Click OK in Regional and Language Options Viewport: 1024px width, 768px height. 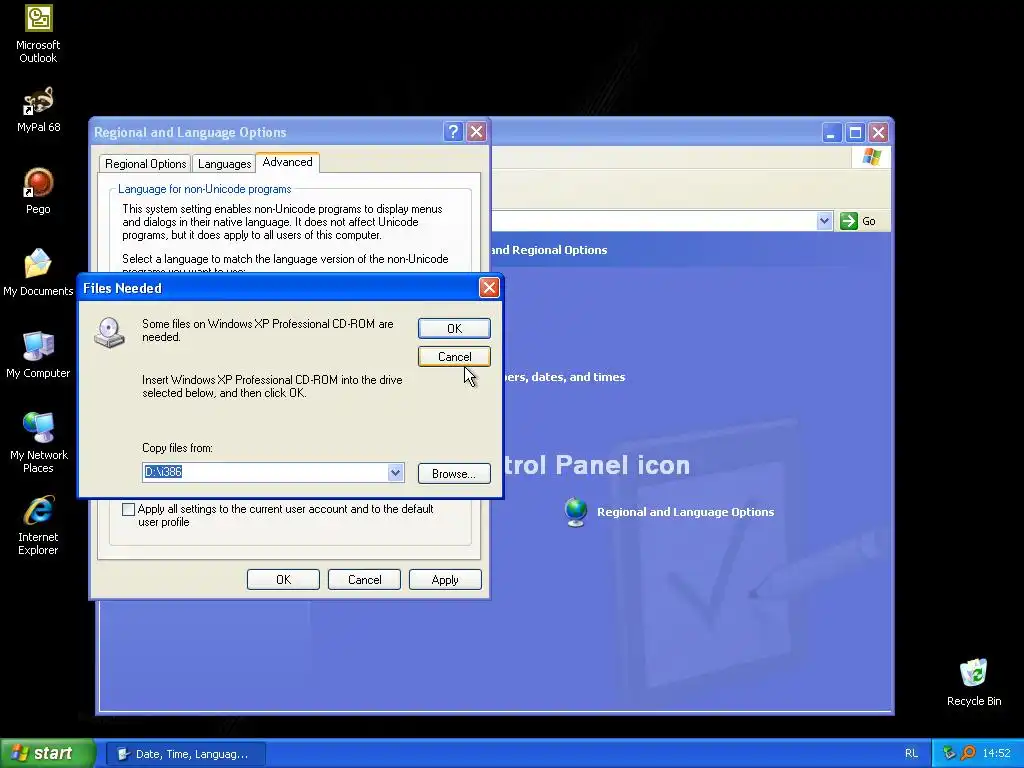(x=283, y=580)
